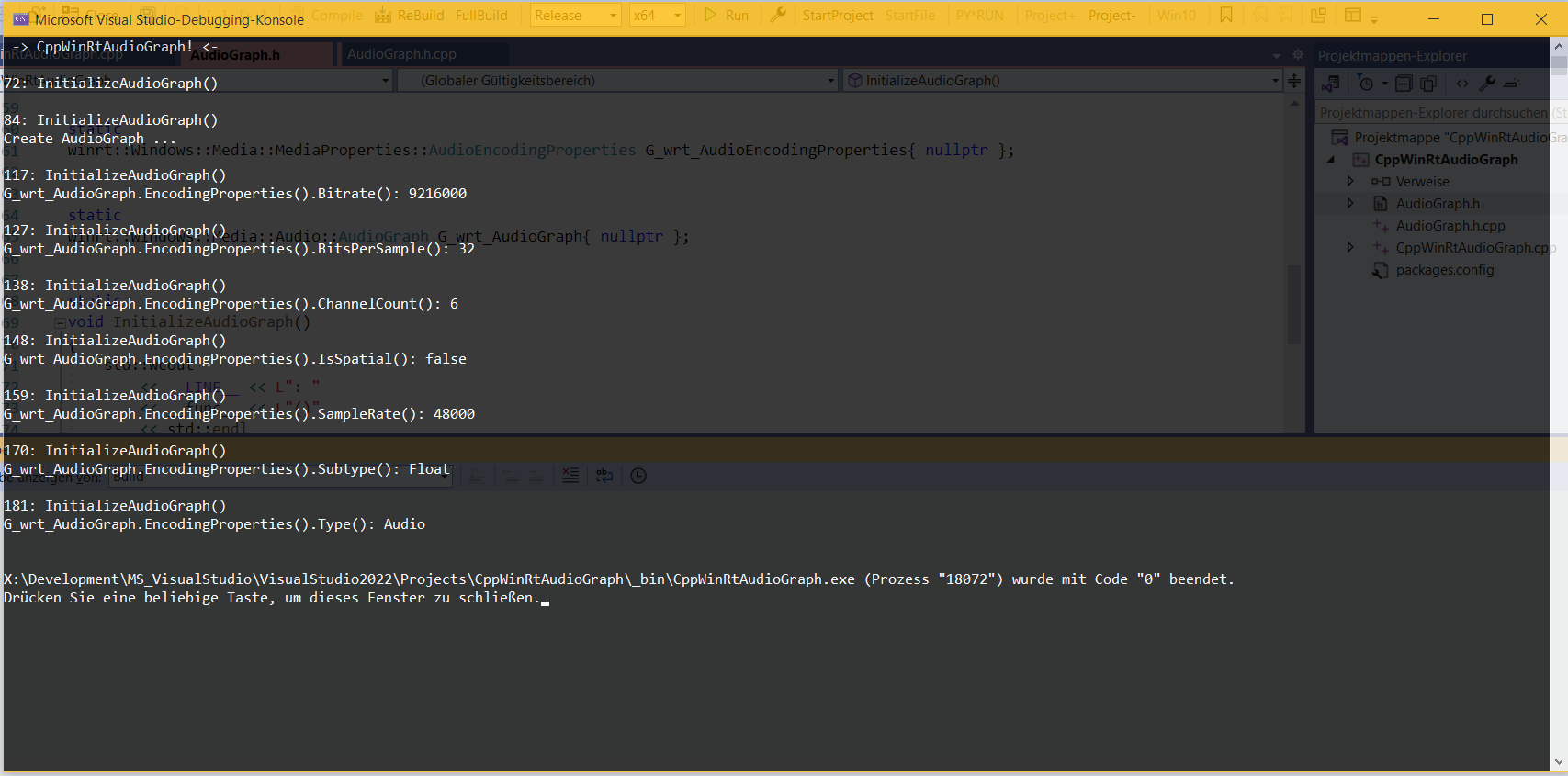Click the wrench icon in top toolbar
1568x776 pixels.
(x=777, y=15)
